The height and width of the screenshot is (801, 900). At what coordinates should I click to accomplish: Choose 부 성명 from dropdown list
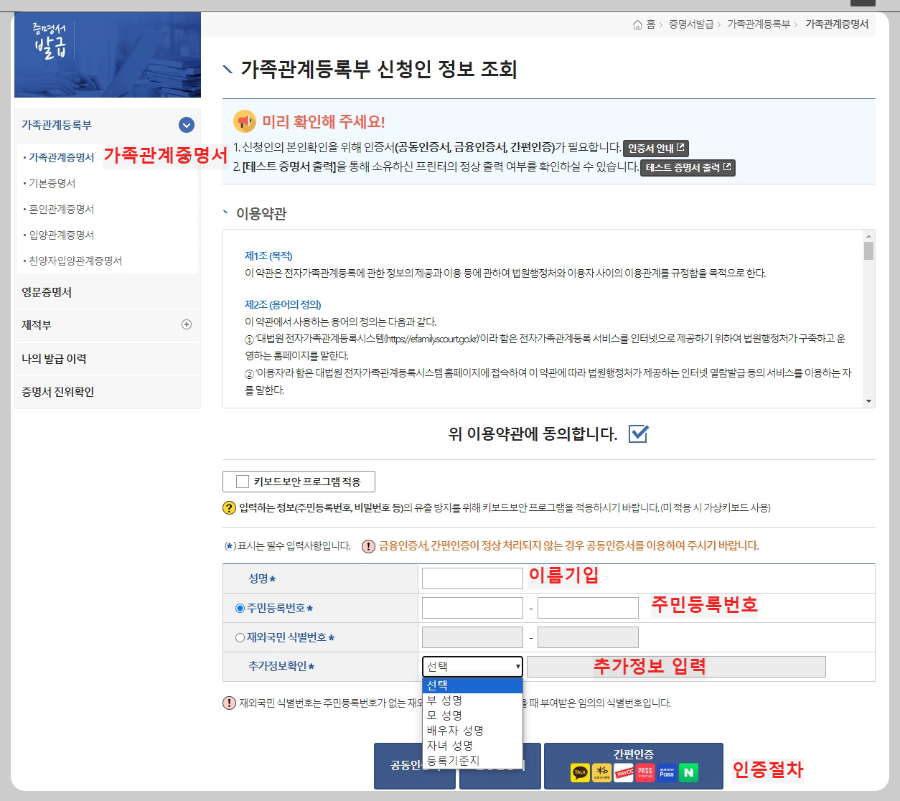pos(472,701)
